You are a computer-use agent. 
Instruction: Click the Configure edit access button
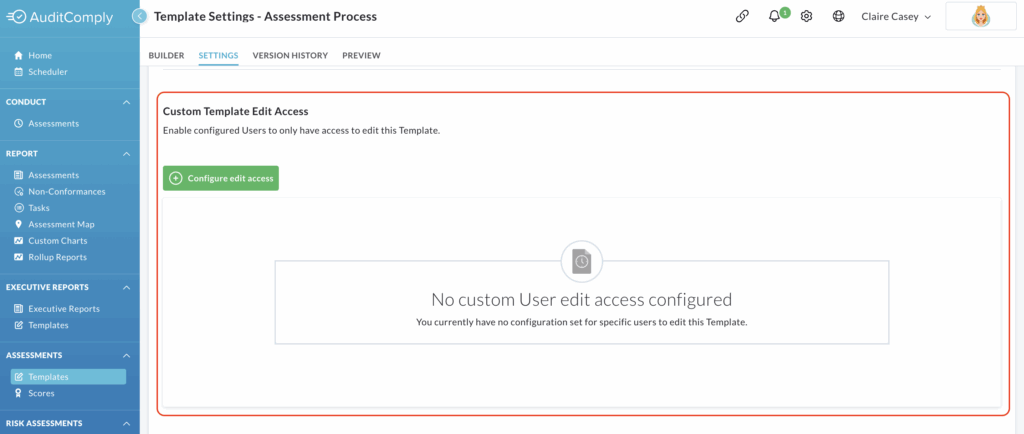(221, 178)
